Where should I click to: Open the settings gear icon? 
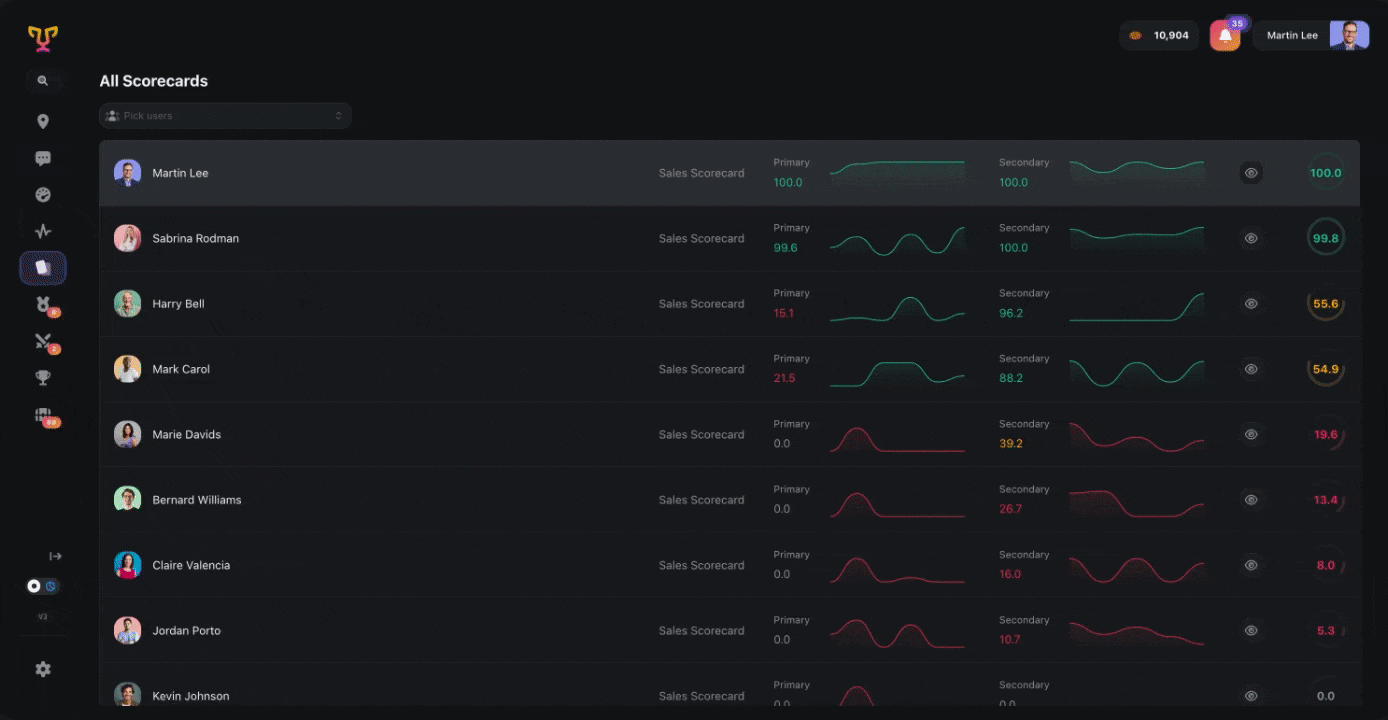(43, 669)
